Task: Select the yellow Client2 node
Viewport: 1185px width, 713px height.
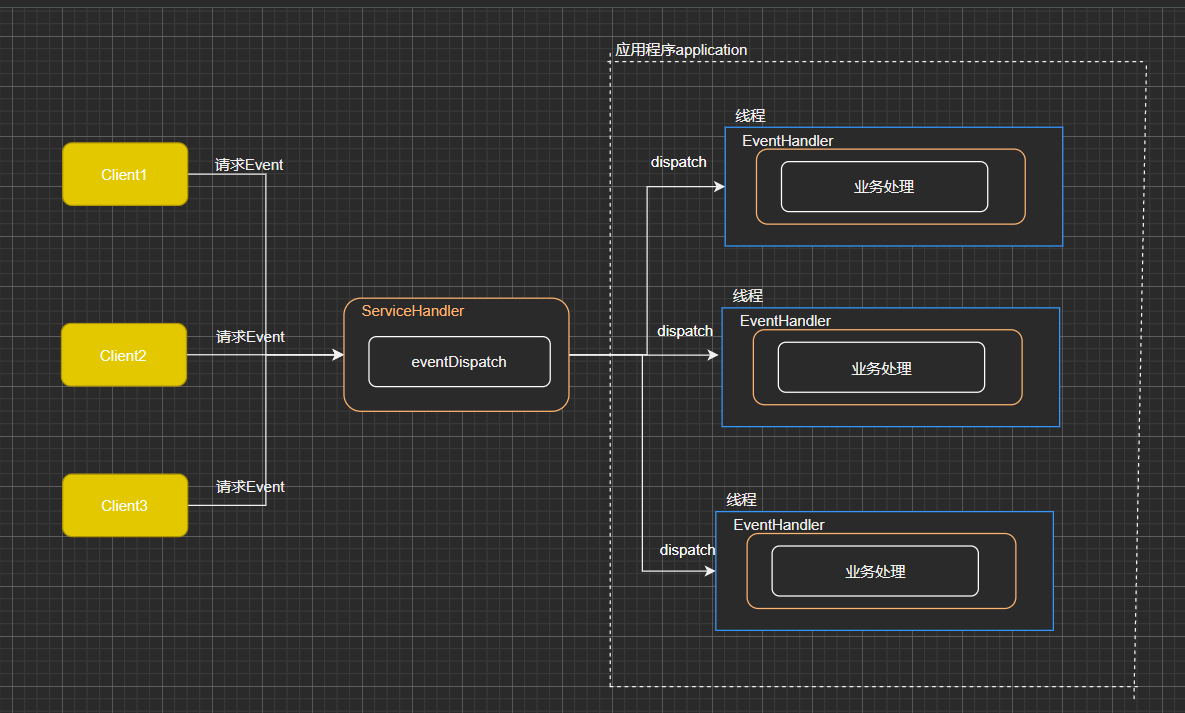Action: (124, 355)
